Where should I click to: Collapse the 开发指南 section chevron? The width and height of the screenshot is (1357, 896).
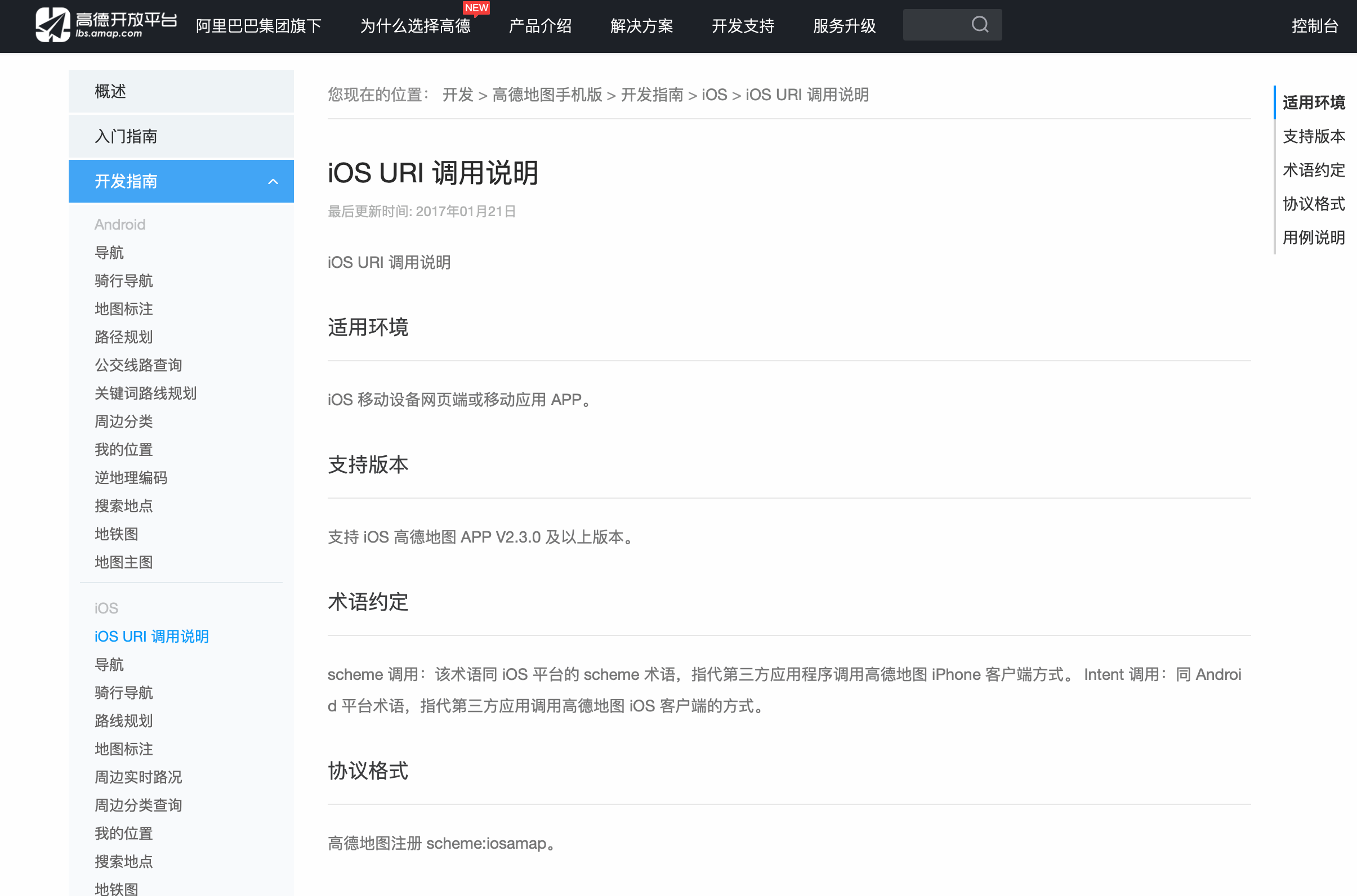tap(273, 182)
